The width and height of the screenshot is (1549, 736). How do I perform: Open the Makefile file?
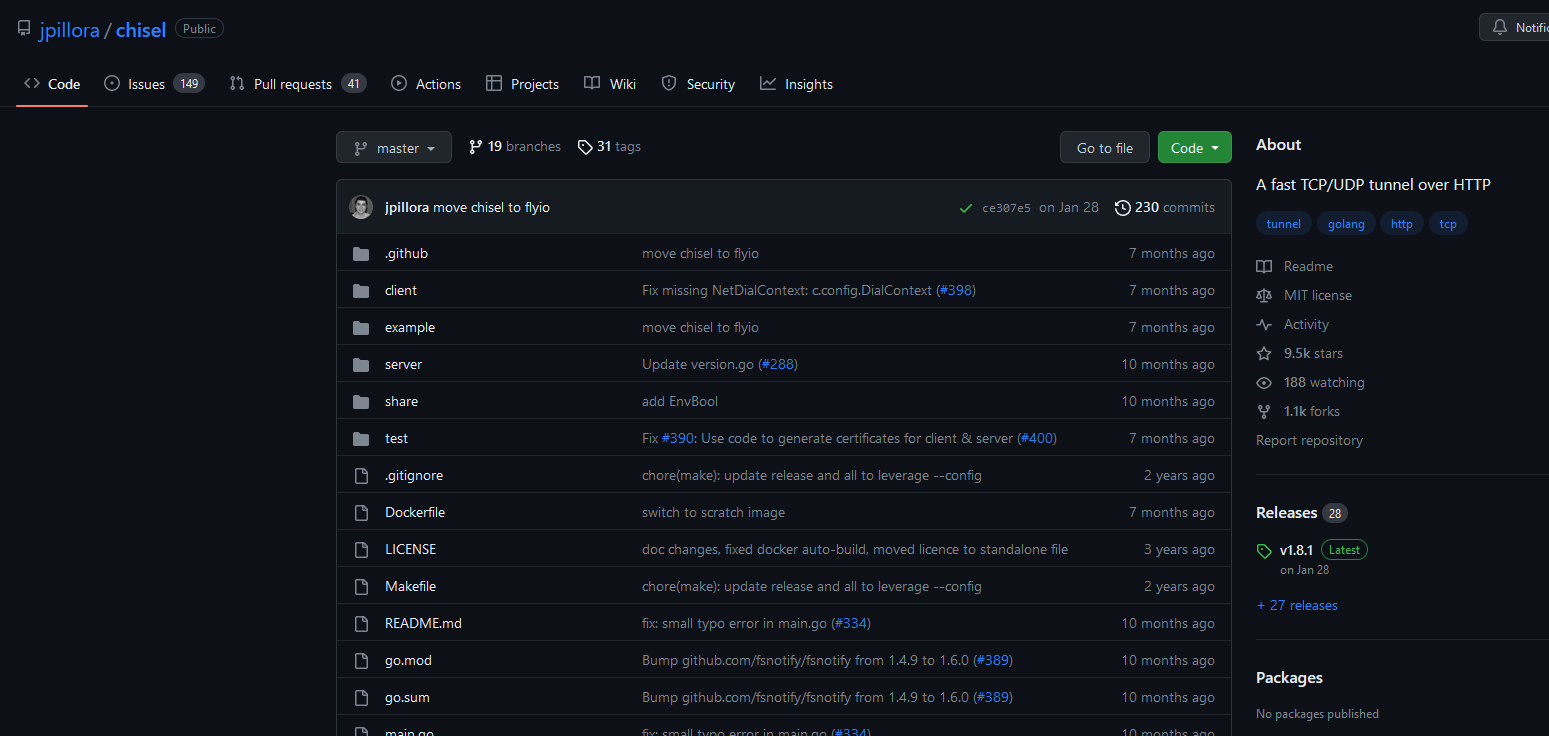point(410,587)
